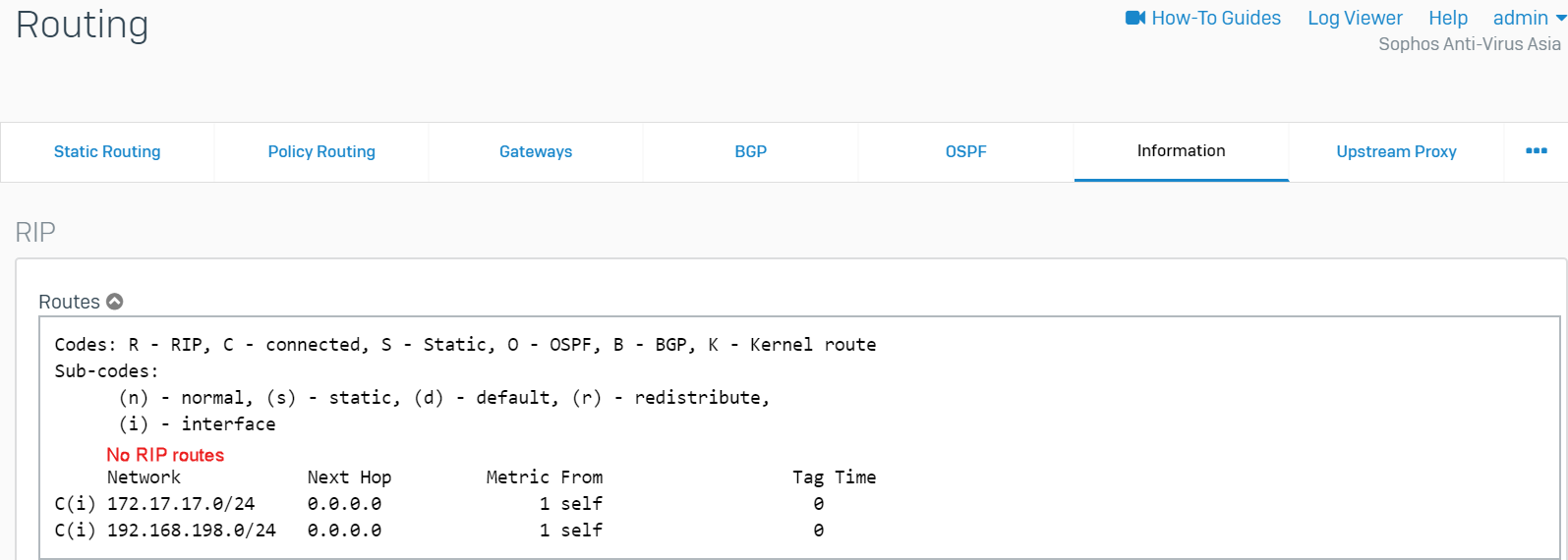1568x560 pixels.
Task: Select the Gateways tab
Action: pyautogui.click(x=536, y=151)
